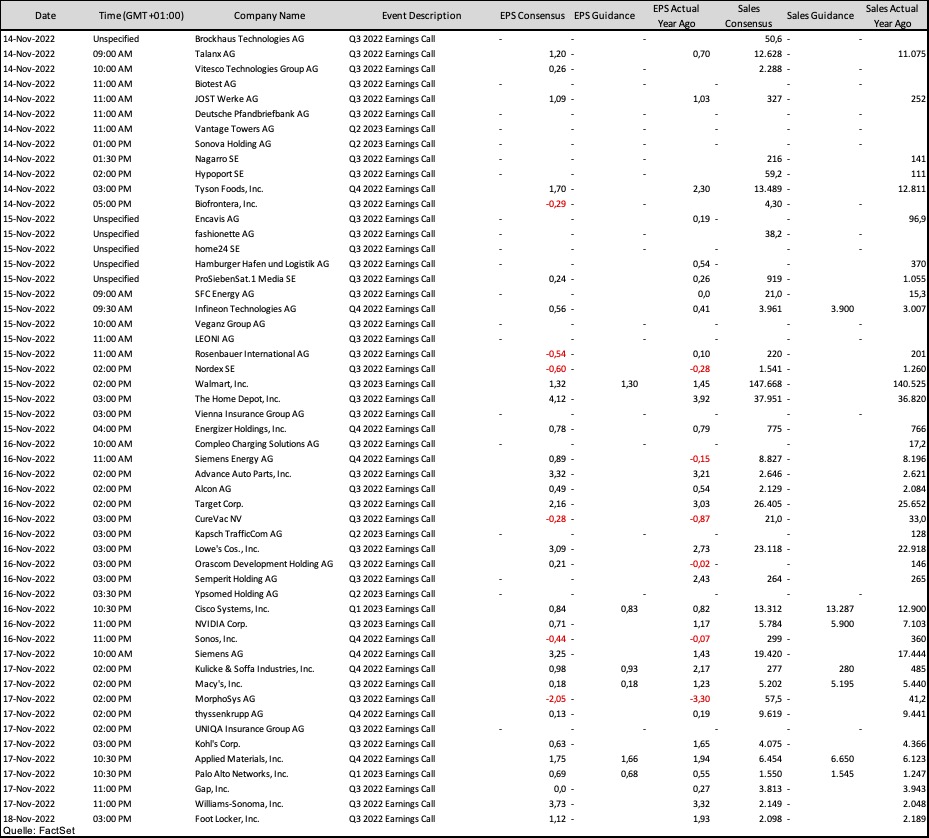This screenshot has width=929, height=838.
Task: Select the fashionette AG company cell
Action: pos(225,234)
